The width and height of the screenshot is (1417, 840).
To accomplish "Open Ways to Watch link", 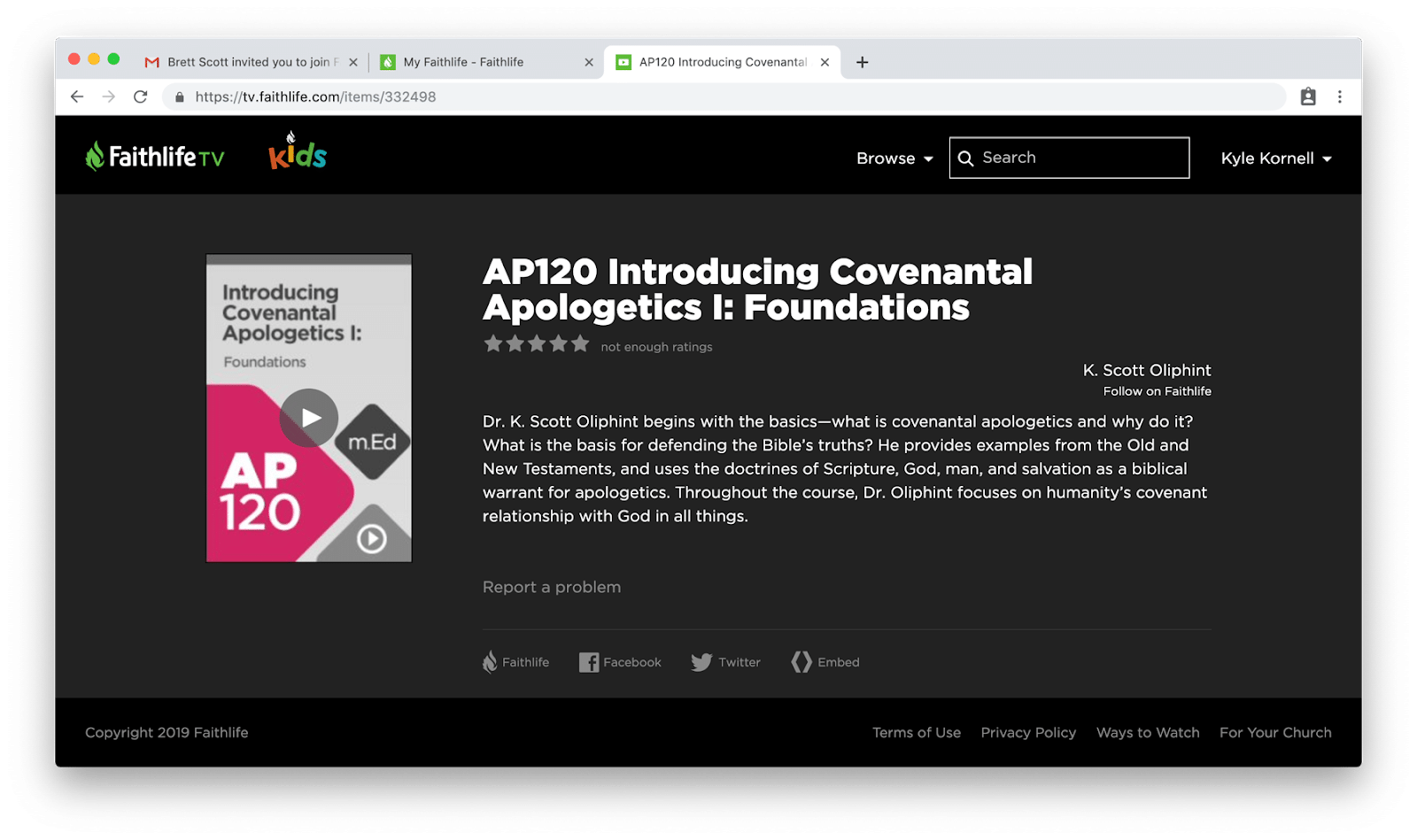I will point(1148,733).
